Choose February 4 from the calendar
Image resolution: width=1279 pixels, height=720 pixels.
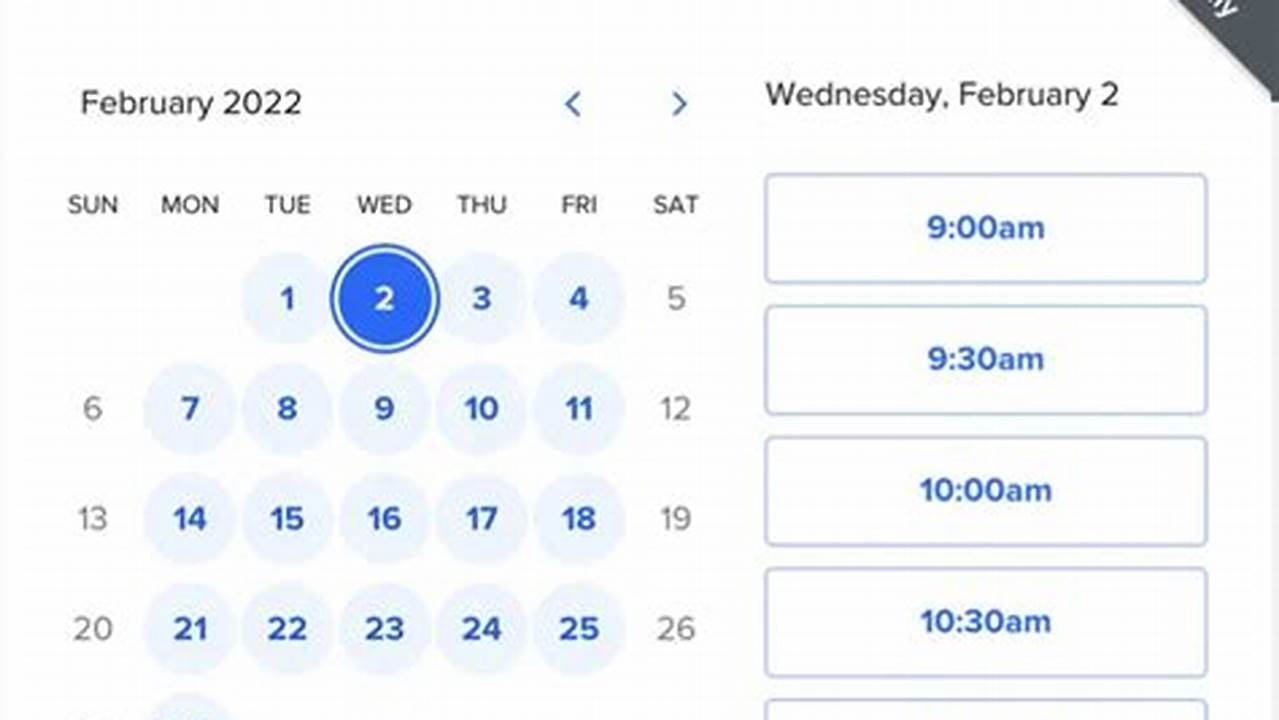[578, 298]
